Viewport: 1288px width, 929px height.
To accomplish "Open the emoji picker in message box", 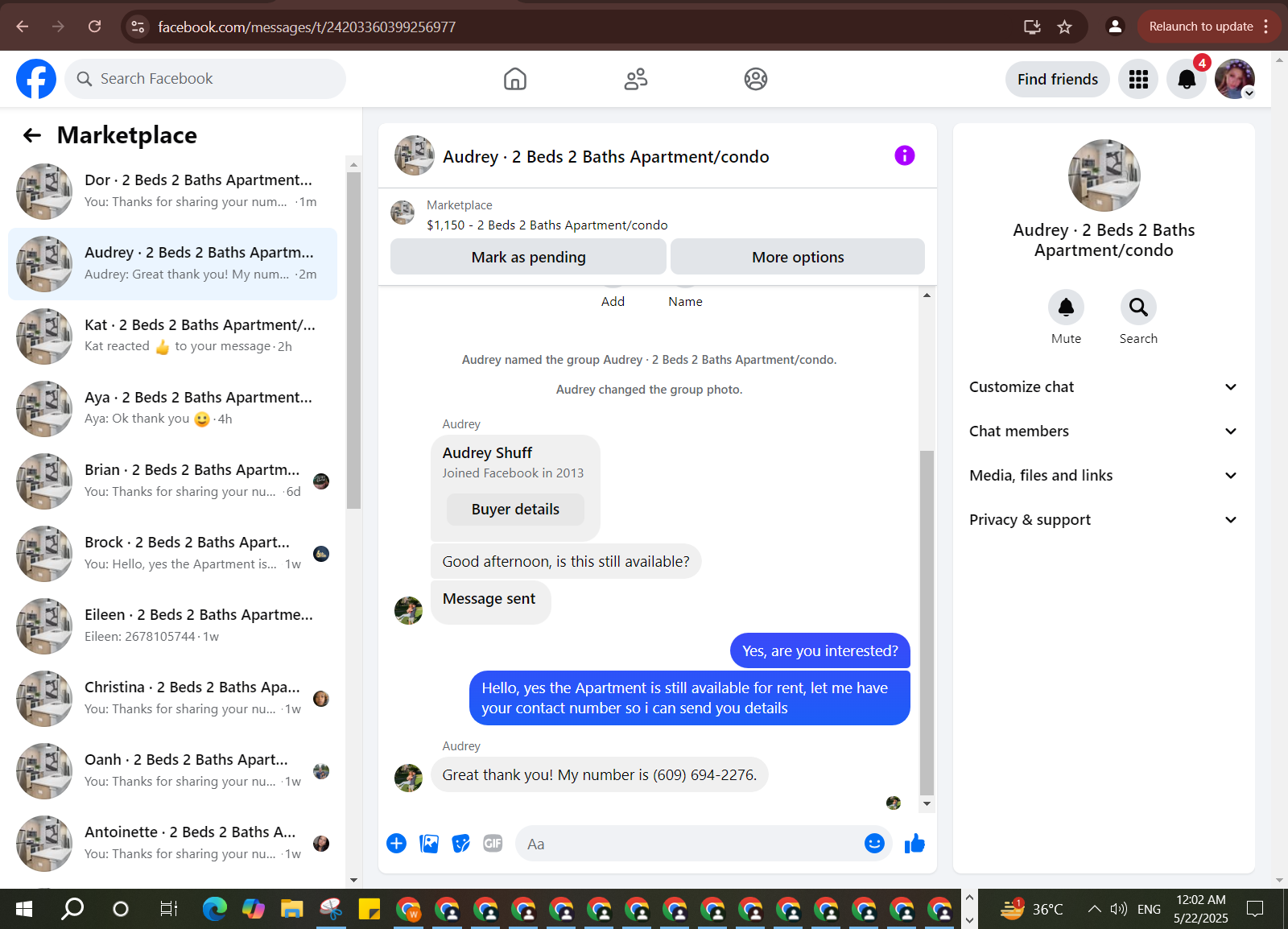I will coord(874,843).
